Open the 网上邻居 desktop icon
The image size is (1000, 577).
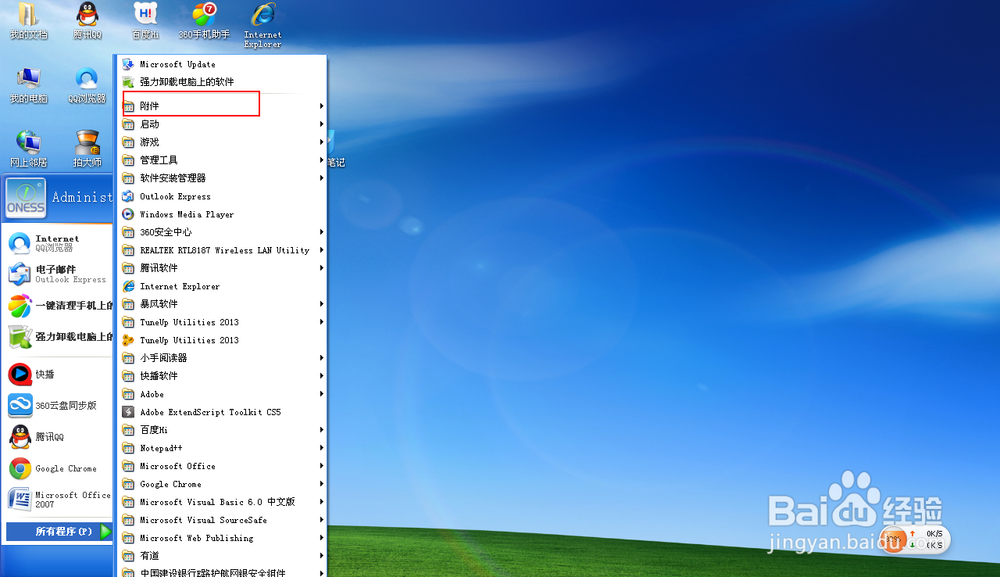(28, 149)
